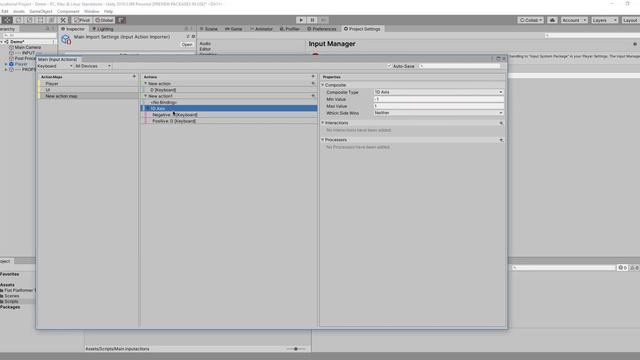Select the New action map entry
640x360 pixels.
[x=89, y=96]
